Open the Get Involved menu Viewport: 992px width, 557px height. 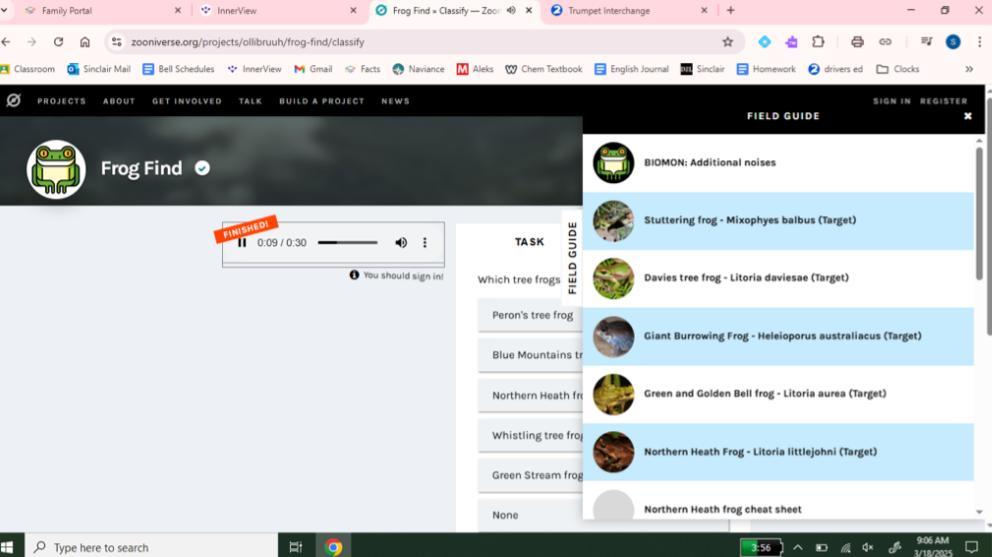pos(187,101)
